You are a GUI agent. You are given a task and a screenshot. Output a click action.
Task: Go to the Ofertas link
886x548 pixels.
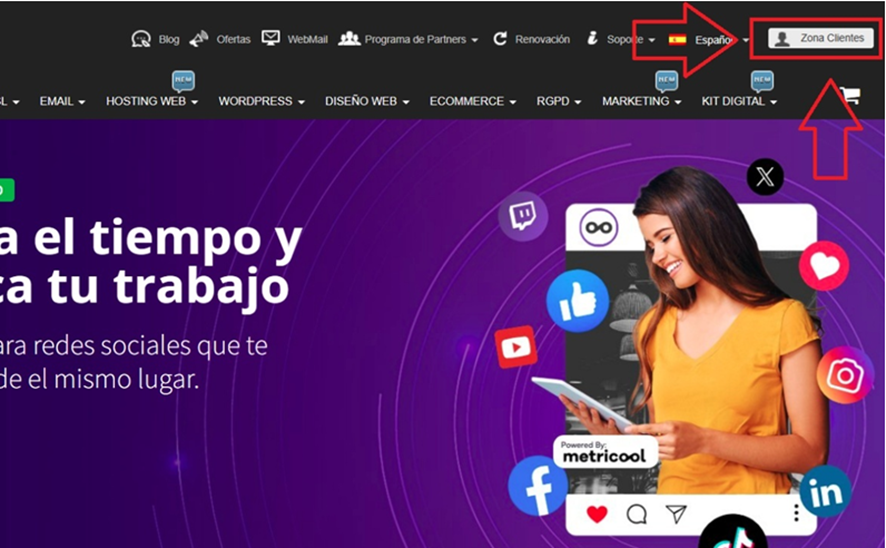pos(220,40)
